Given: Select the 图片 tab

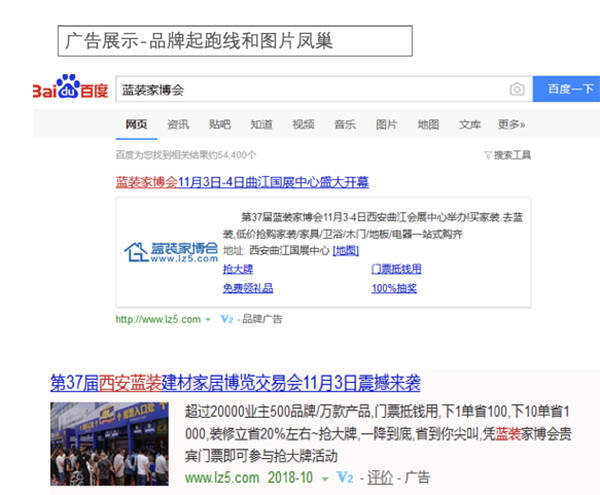Looking at the screenshot, I should 386,124.
